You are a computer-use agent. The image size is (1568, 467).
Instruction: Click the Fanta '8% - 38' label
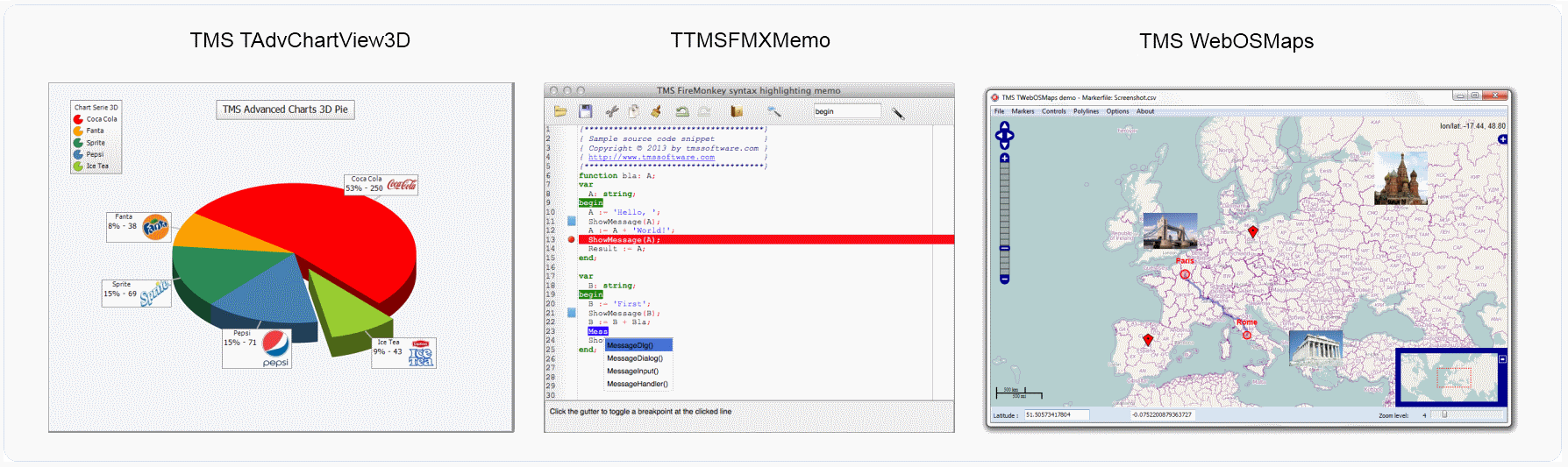click(139, 227)
